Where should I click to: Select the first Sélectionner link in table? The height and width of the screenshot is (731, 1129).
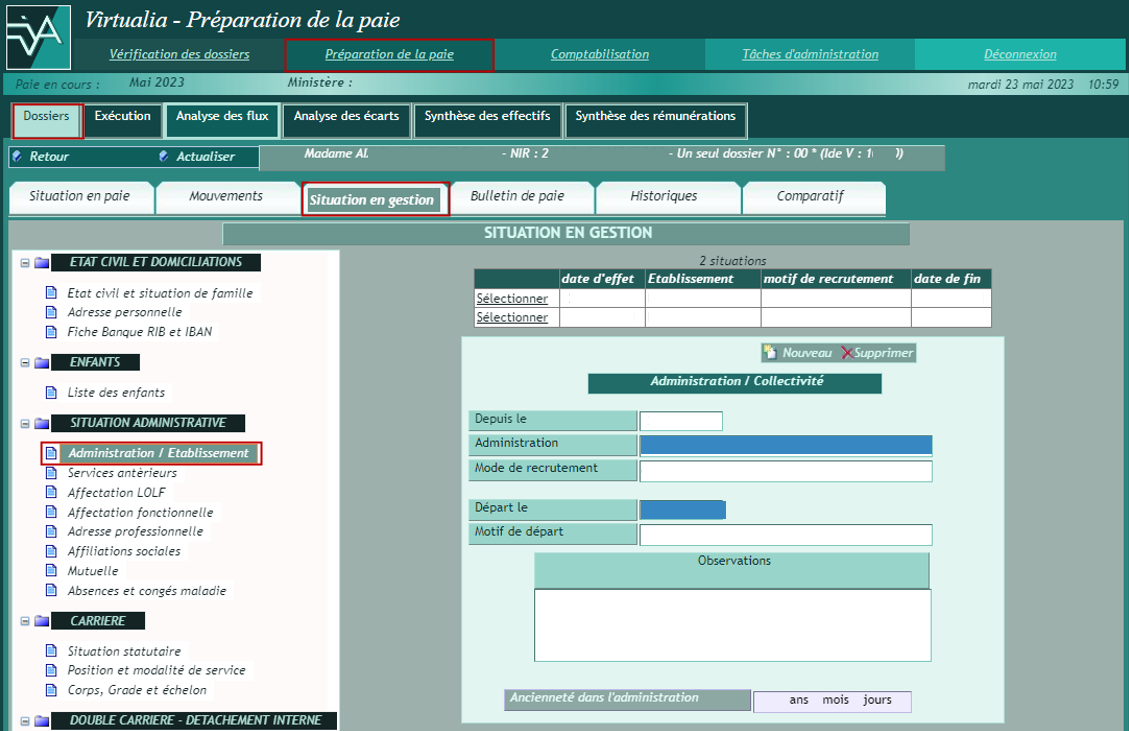pyautogui.click(x=511, y=298)
